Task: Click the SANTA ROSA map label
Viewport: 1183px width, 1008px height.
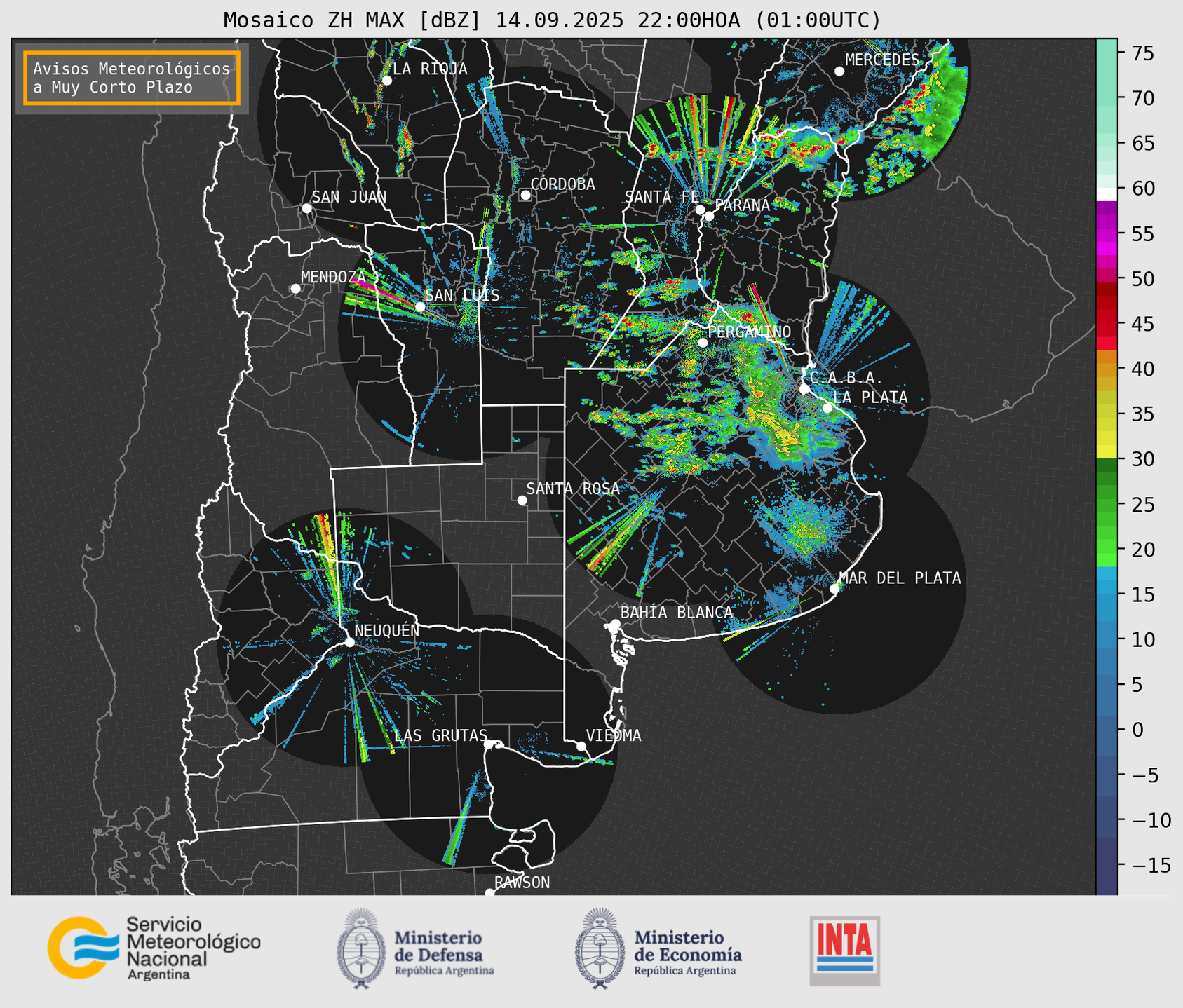Action: pos(573,489)
